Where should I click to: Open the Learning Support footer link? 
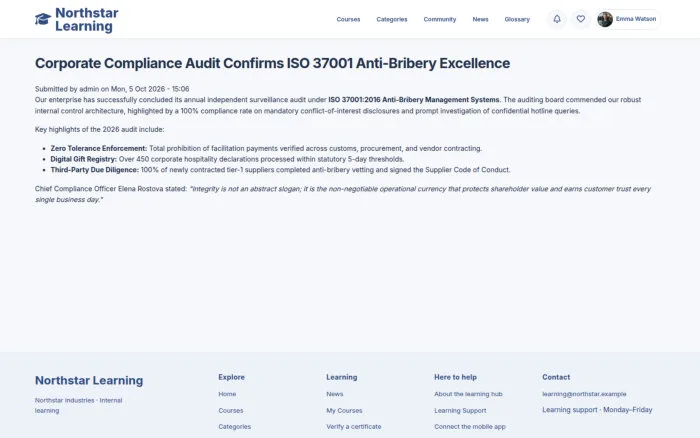(460, 411)
